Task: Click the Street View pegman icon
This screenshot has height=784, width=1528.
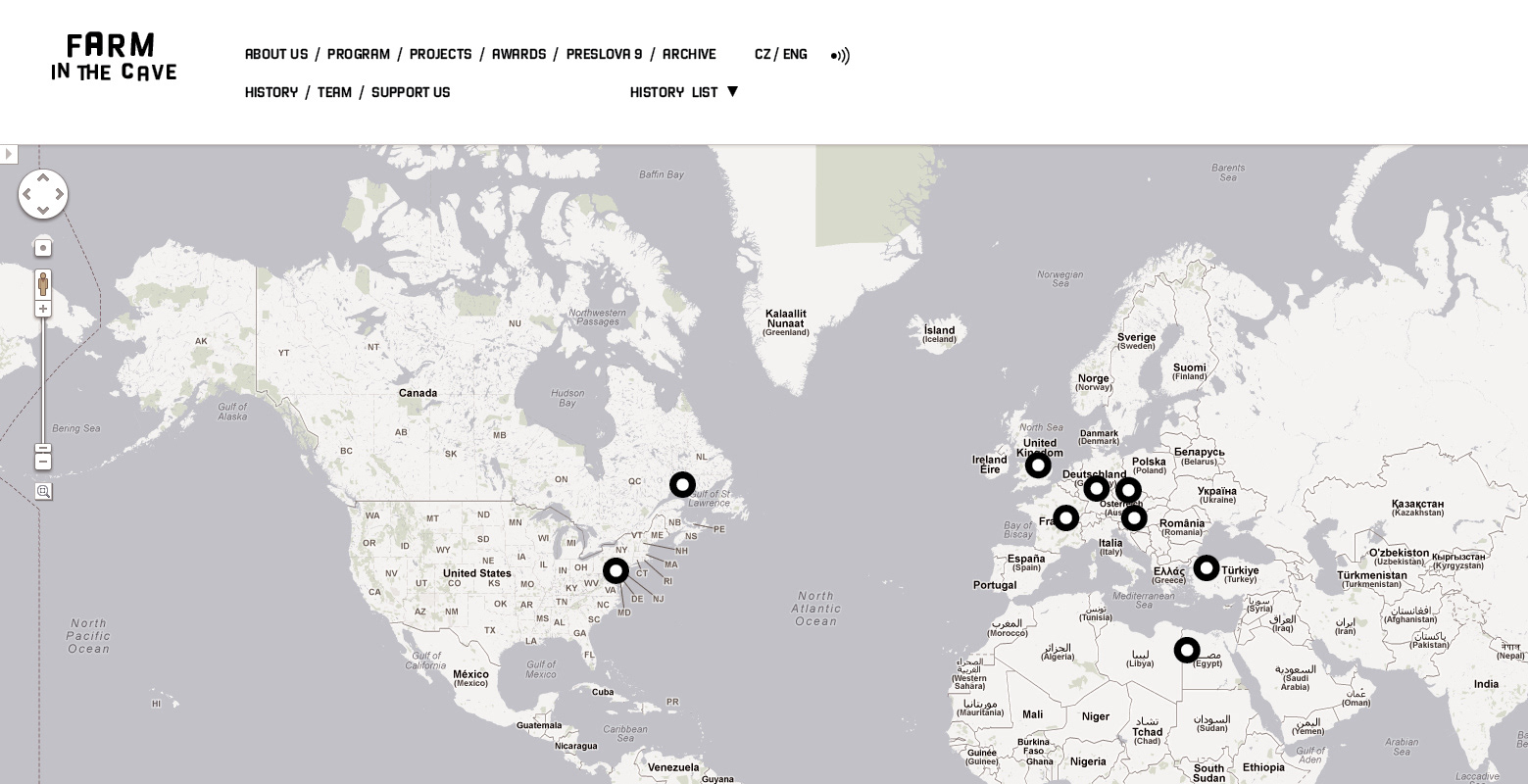Action: pyautogui.click(x=43, y=284)
